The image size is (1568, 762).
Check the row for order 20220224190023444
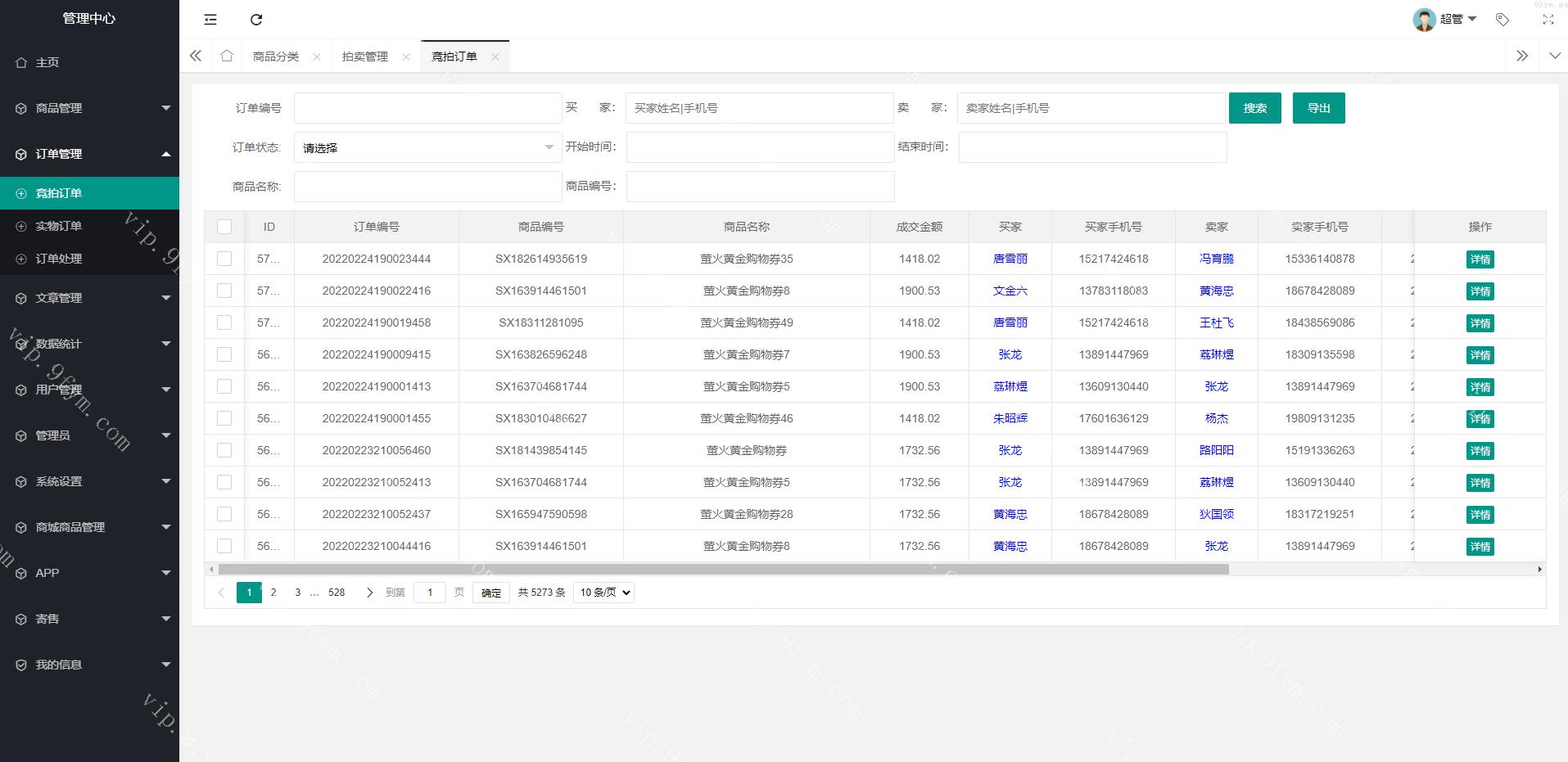tap(224, 259)
